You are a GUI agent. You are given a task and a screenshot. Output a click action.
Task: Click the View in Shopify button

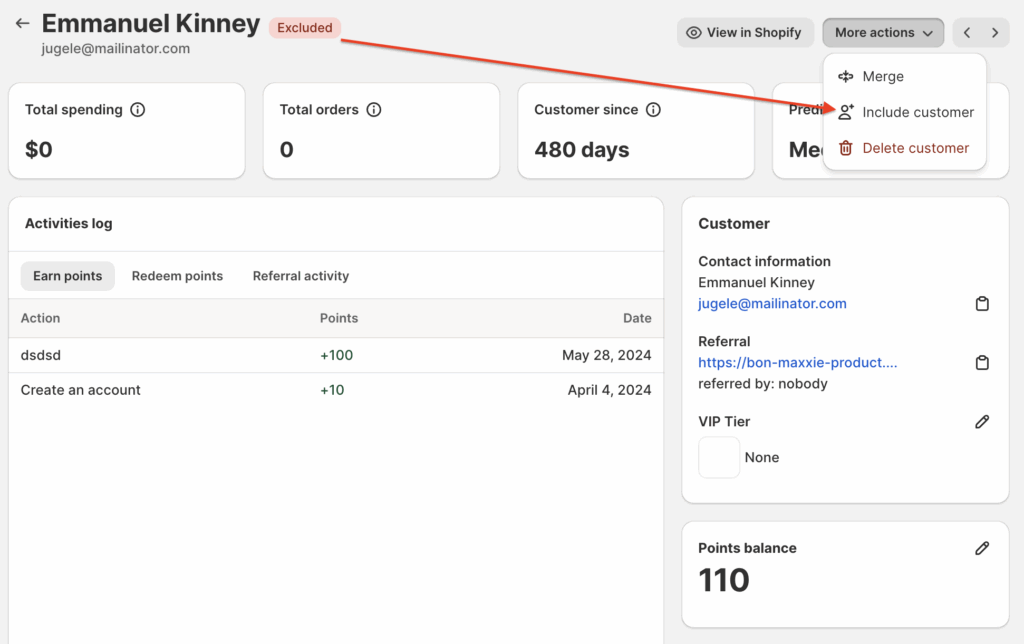tap(744, 33)
